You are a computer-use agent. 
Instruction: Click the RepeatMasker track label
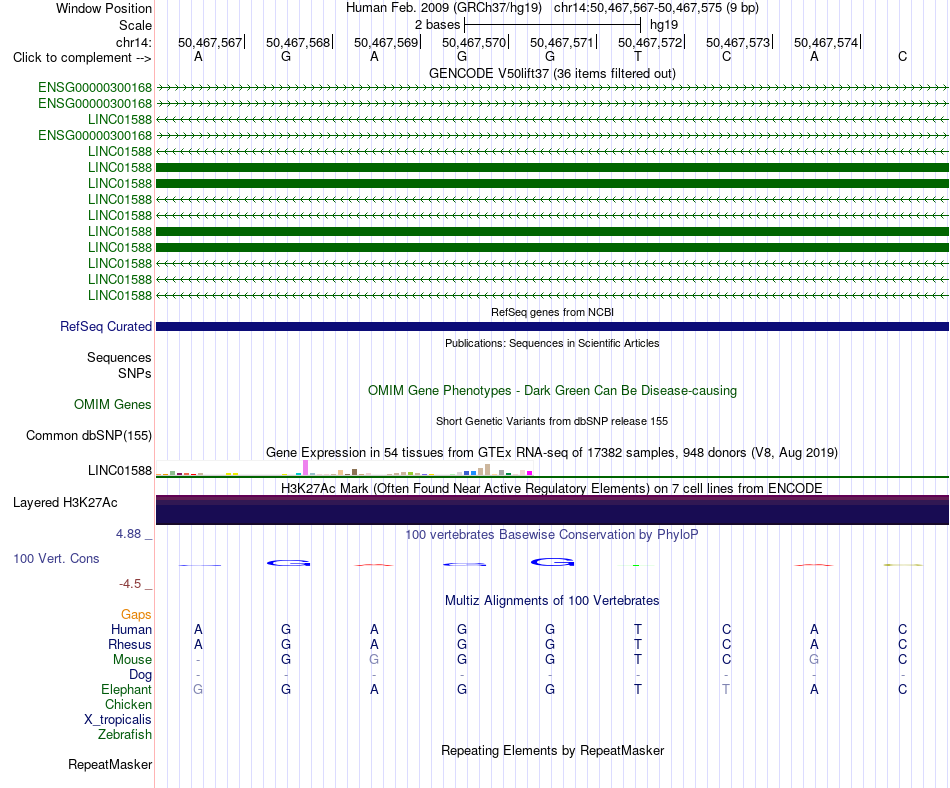pos(110,764)
